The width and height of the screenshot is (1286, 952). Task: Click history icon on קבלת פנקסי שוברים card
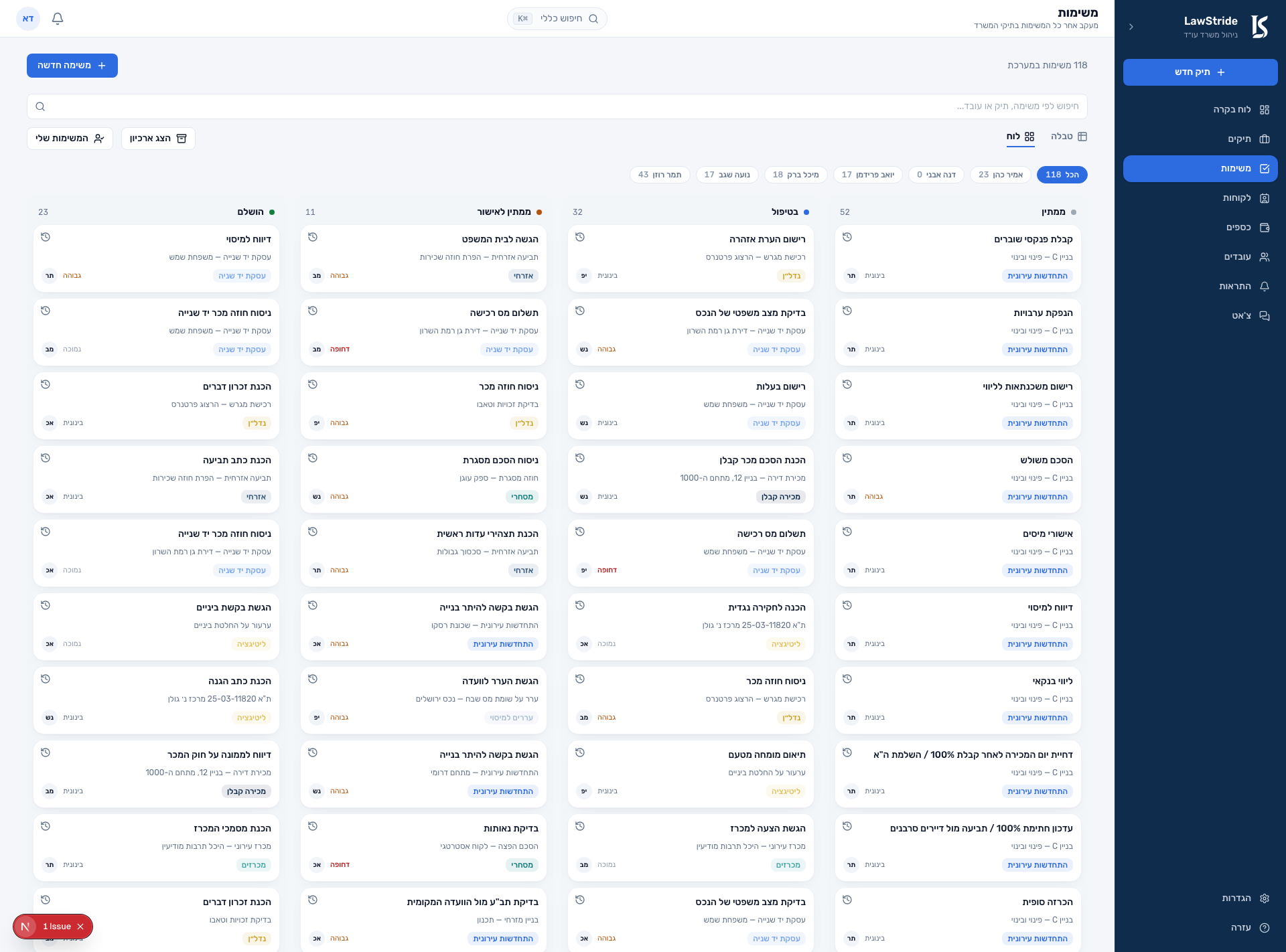847,237
